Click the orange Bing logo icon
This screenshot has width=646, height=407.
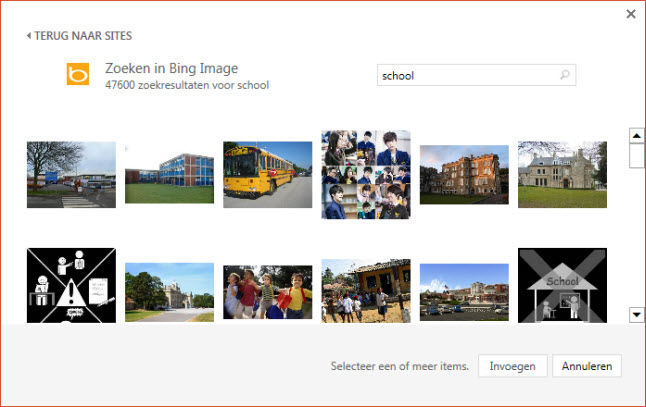pyautogui.click(x=78, y=74)
